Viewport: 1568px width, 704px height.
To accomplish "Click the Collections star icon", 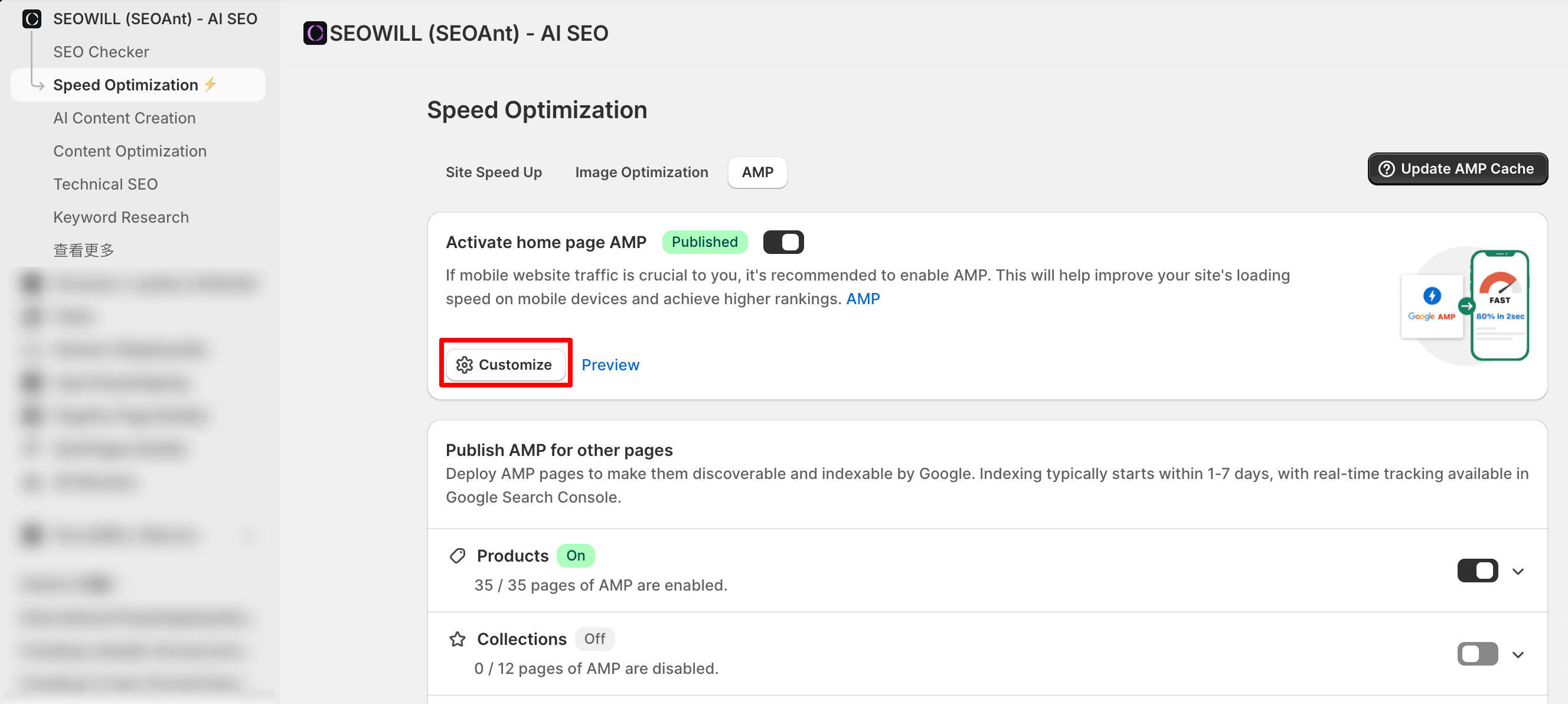I will click(457, 639).
